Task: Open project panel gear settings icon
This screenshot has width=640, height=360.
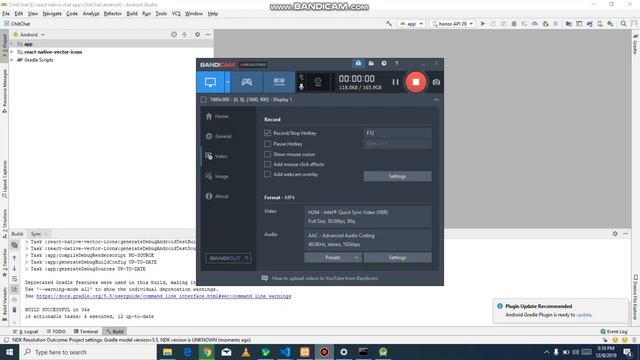Action: pos(198,35)
